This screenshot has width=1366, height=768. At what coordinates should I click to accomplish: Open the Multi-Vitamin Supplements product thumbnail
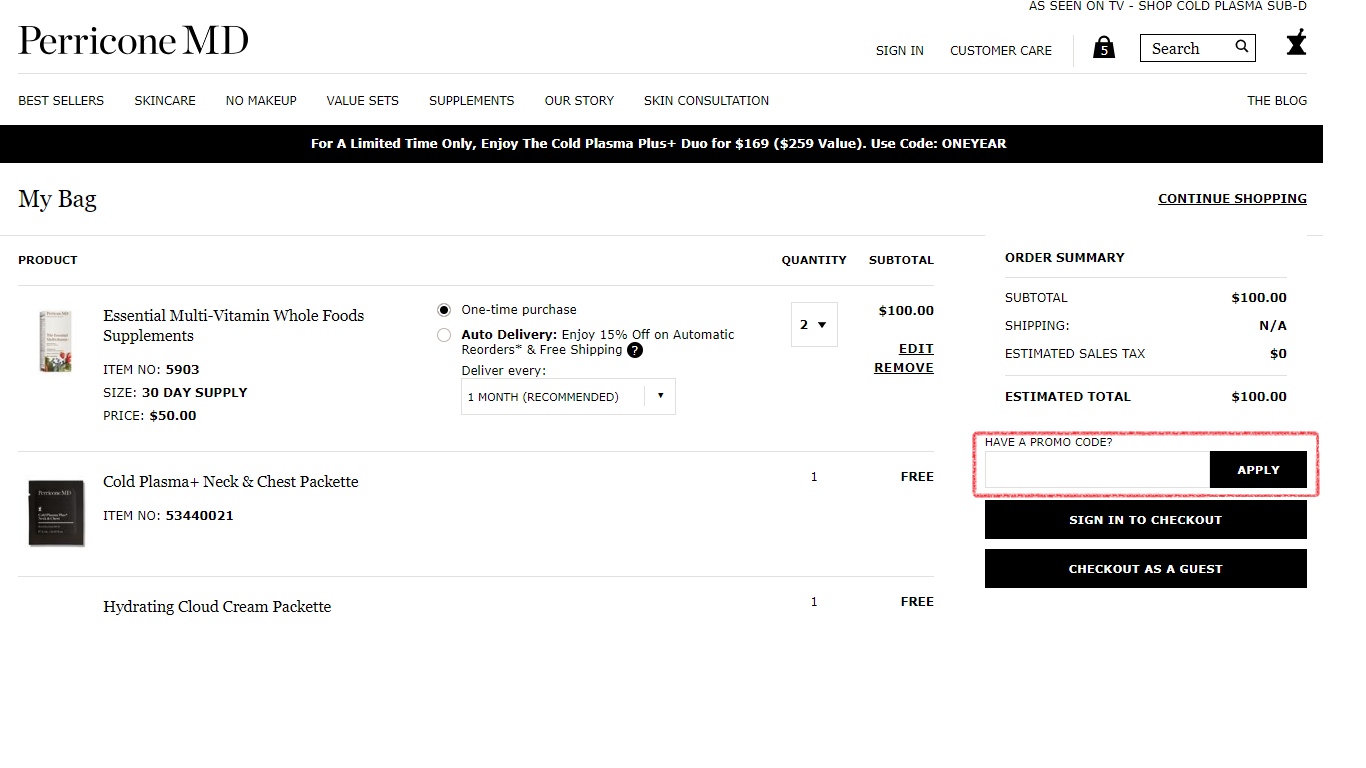tap(56, 340)
